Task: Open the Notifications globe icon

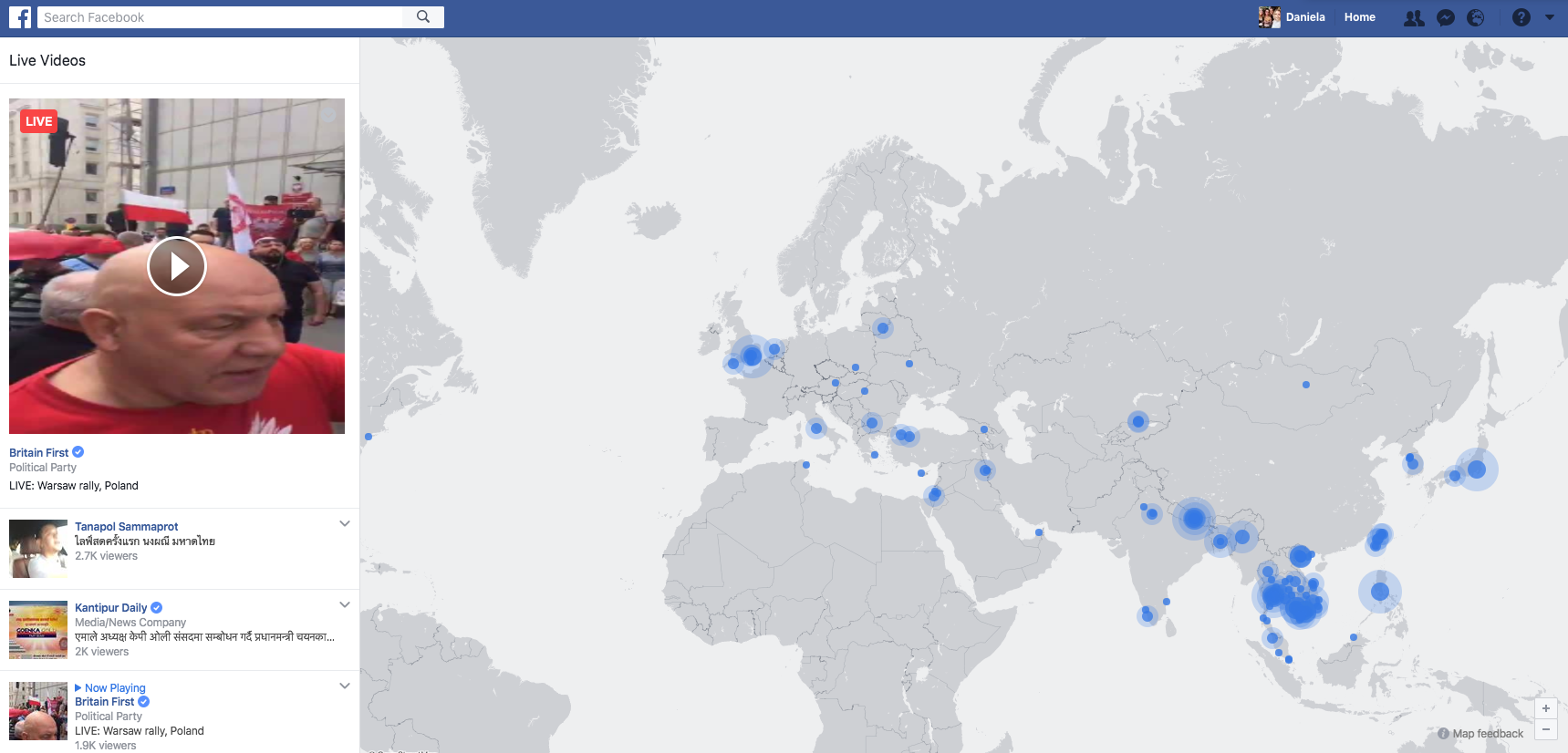Action: (x=1476, y=17)
